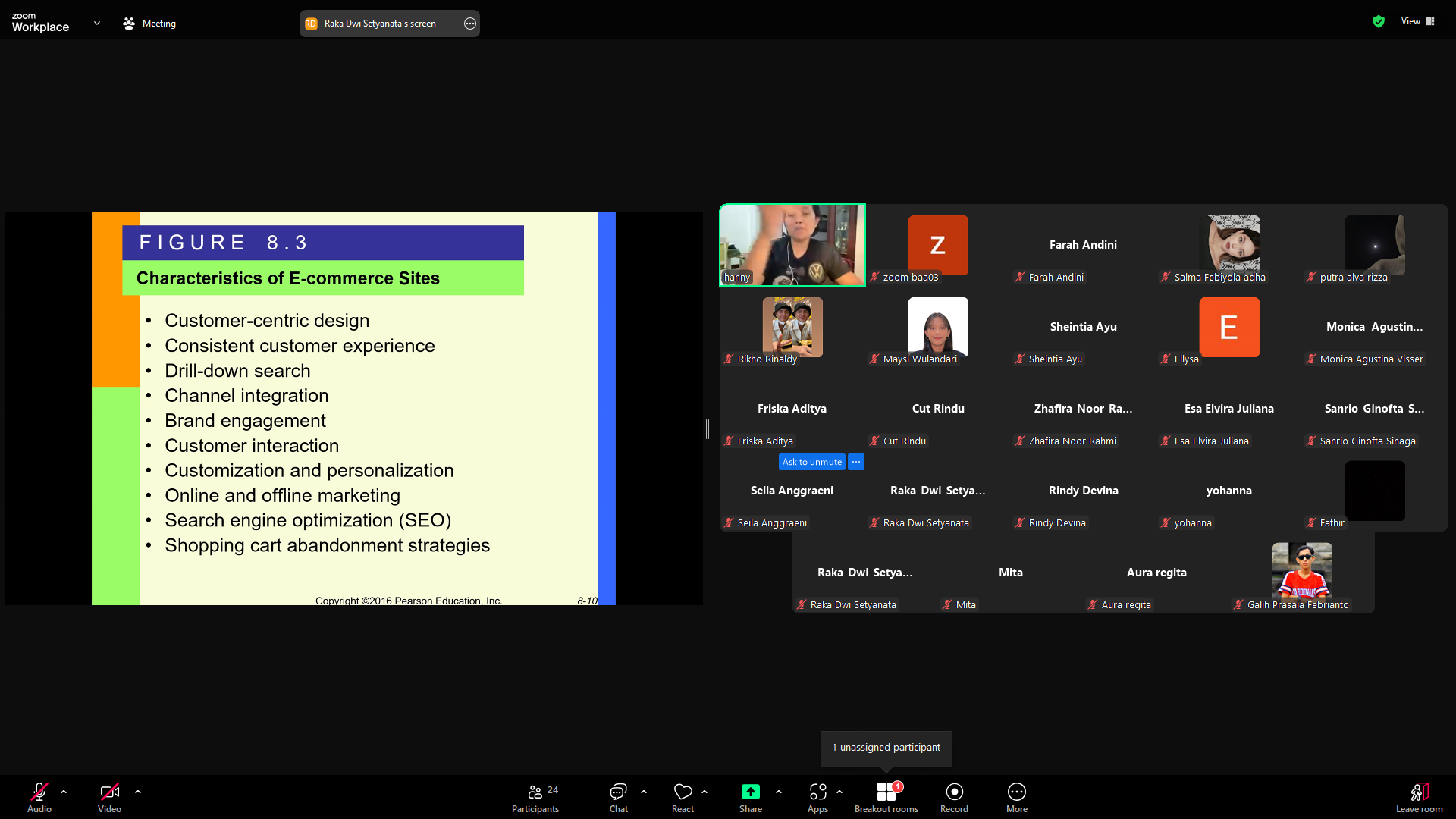Screen dimensions: 1456x819
Task: Open the Chat panel
Action: 619,797
